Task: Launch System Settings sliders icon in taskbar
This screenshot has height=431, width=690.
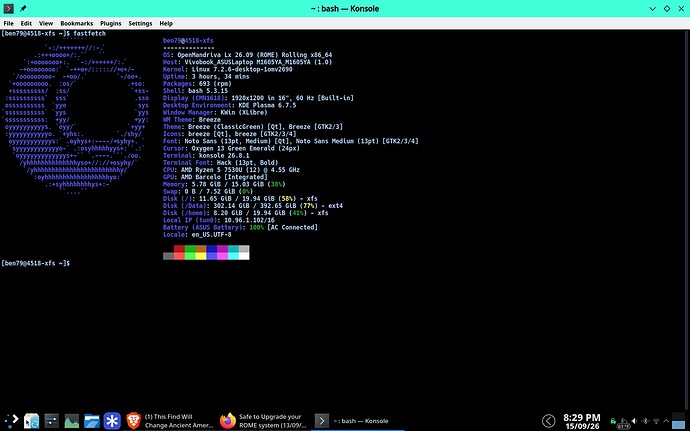Action: (x=51, y=421)
